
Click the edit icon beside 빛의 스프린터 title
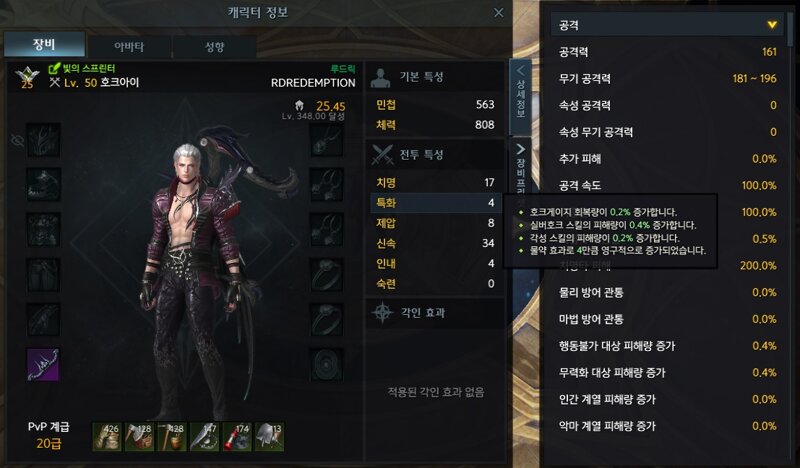point(54,68)
